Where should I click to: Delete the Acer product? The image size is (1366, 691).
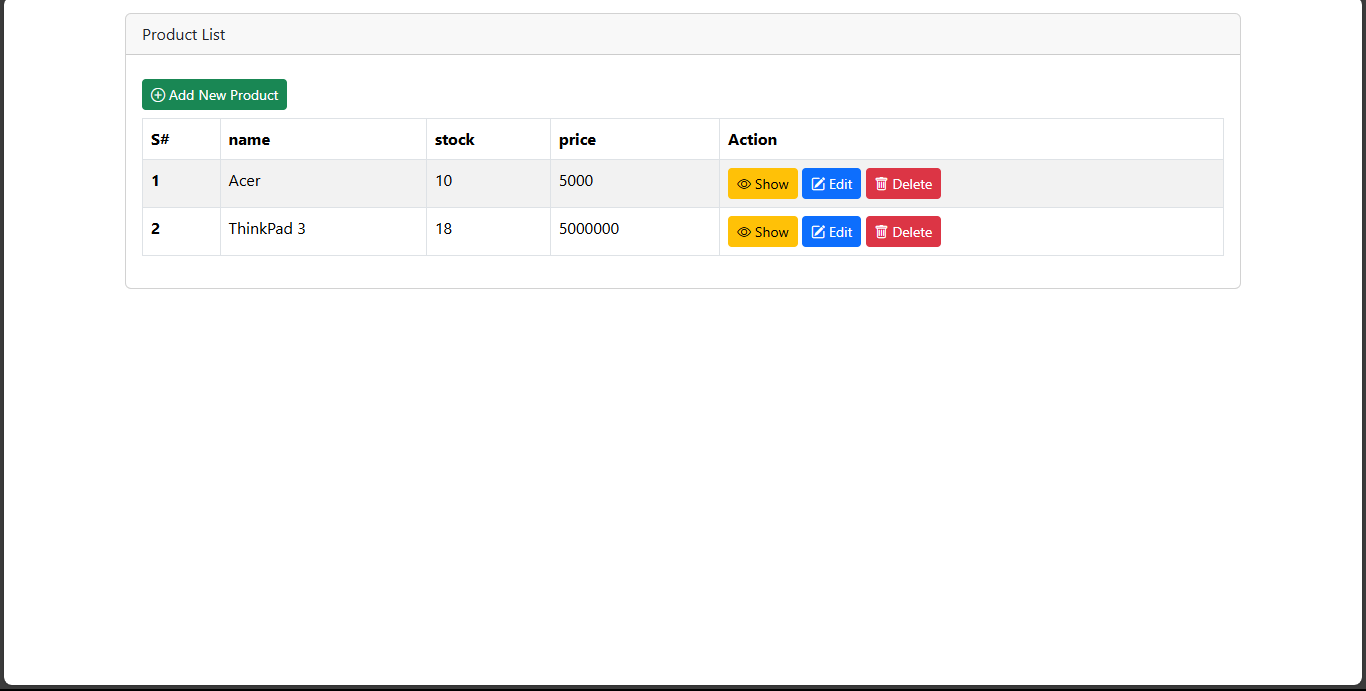point(903,184)
